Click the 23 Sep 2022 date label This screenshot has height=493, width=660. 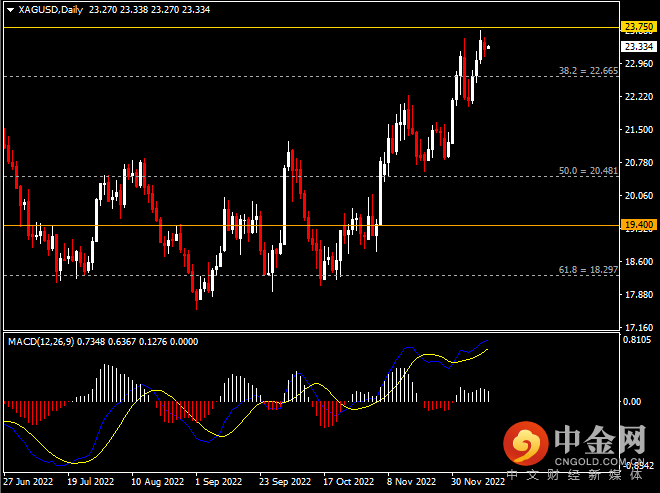click(283, 481)
